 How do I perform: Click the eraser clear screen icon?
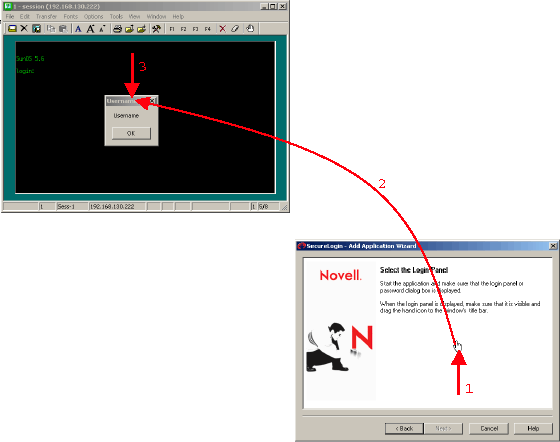pyautogui.click(x=235, y=29)
